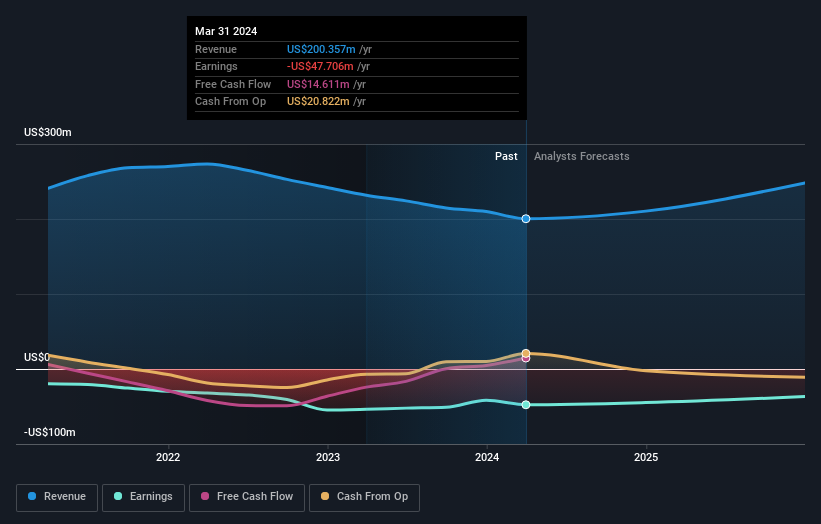Screen dimensions: 821x524
Task: Click the Analysts Forecasts label
Action: pyautogui.click(x=582, y=156)
